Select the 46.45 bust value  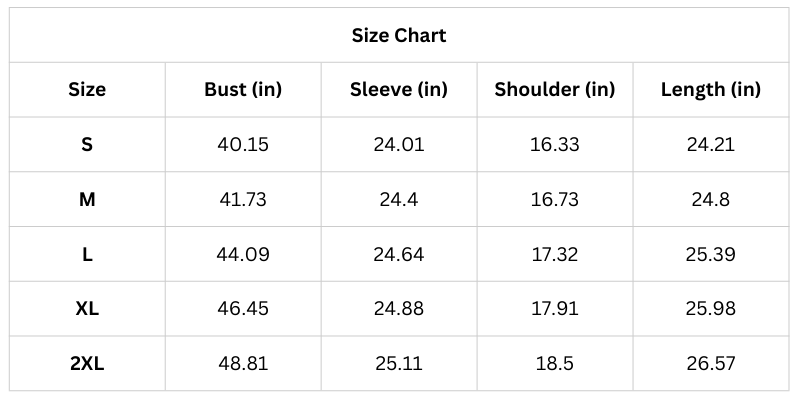click(x=243, y=309)
